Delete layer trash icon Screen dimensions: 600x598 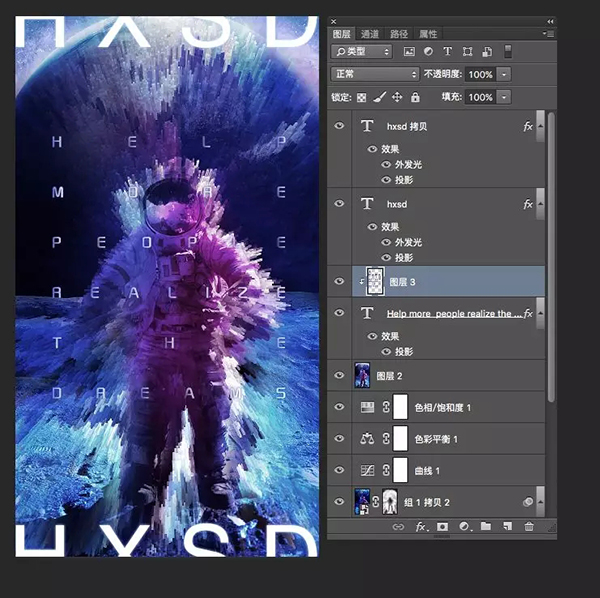point(529,526)
